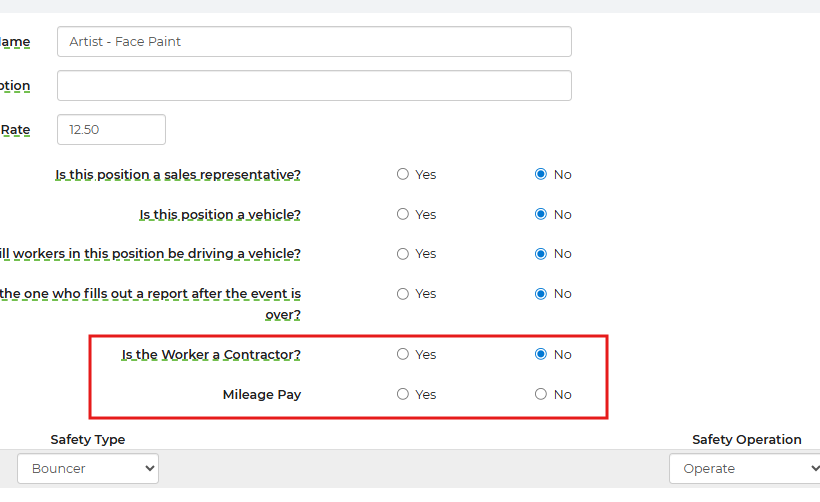Pick No for filling out post-event report
The width and height of the screenshot is (820, 502).
[x=541, y=294]
